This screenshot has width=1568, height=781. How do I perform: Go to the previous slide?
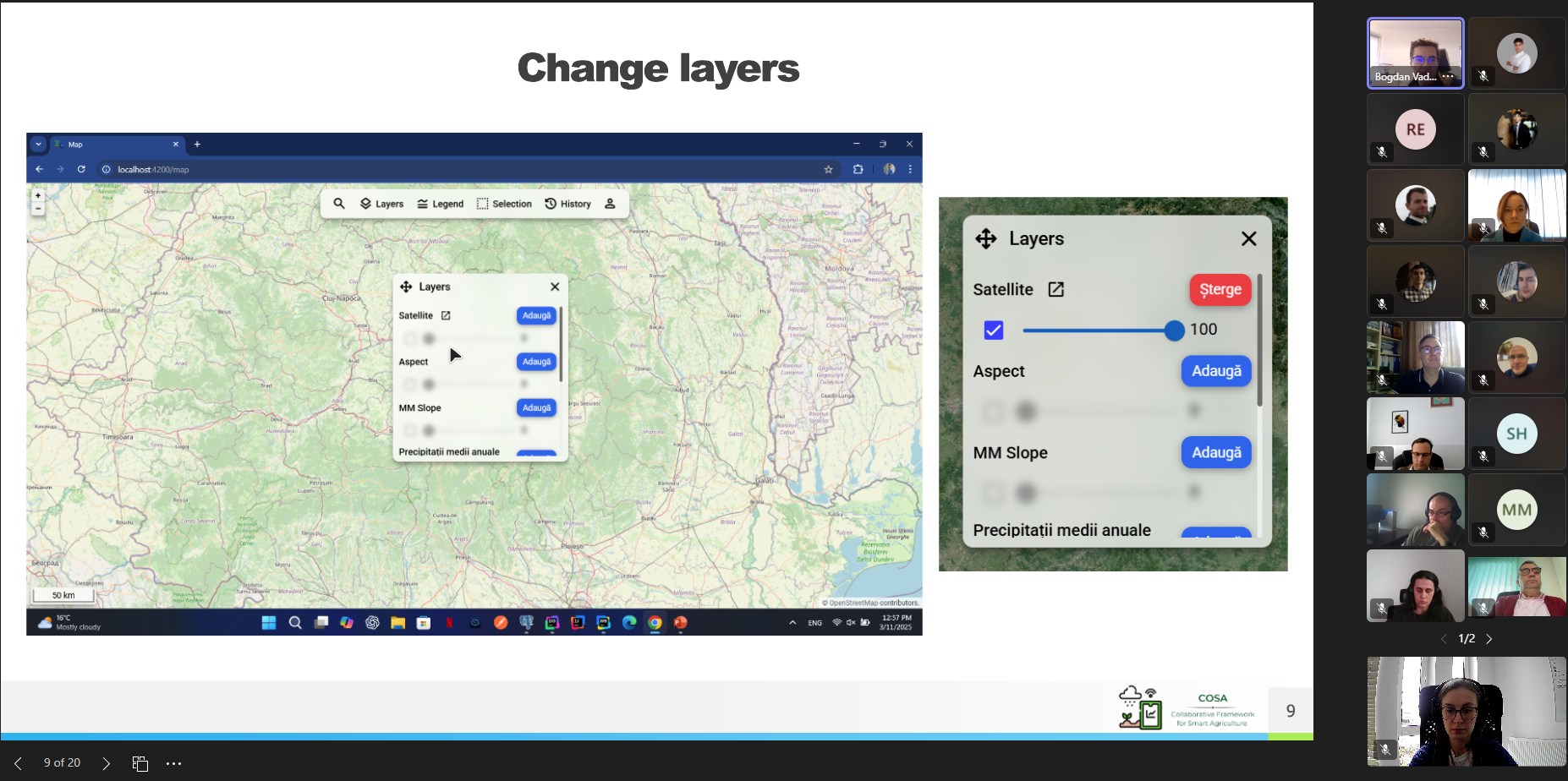tap(18, 763)
